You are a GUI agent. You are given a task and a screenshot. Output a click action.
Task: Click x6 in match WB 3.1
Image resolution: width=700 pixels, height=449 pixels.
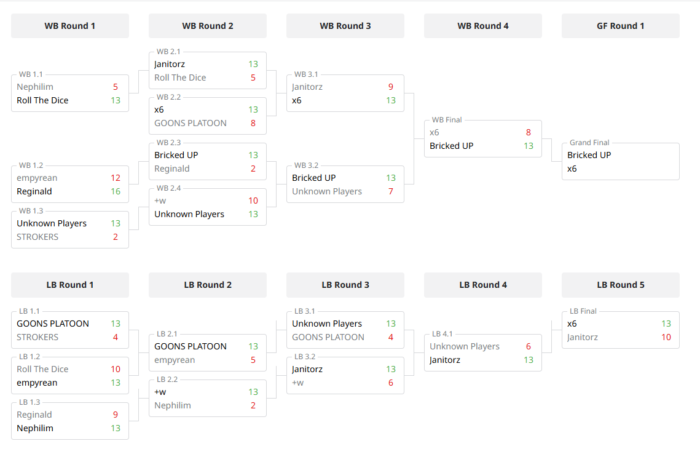297,100
